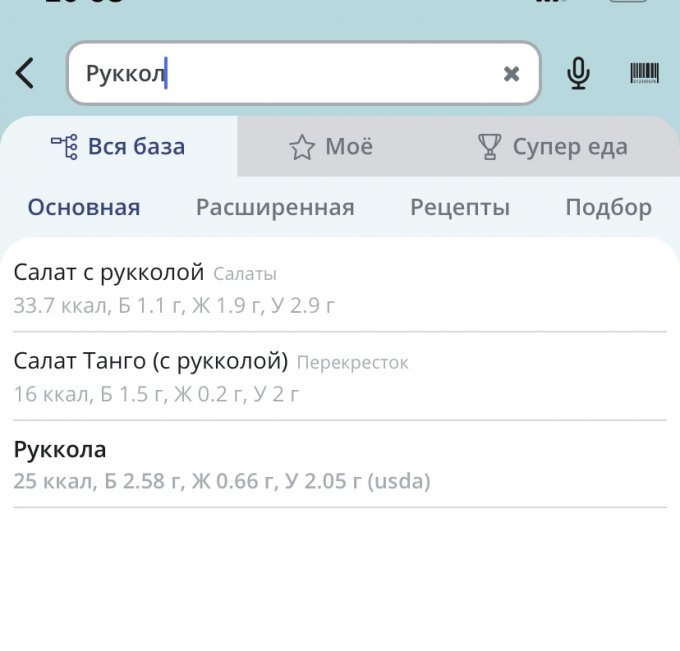680x651 pixels.
Task: Click the star icon beside Моё
Action: tap(301, 148)
